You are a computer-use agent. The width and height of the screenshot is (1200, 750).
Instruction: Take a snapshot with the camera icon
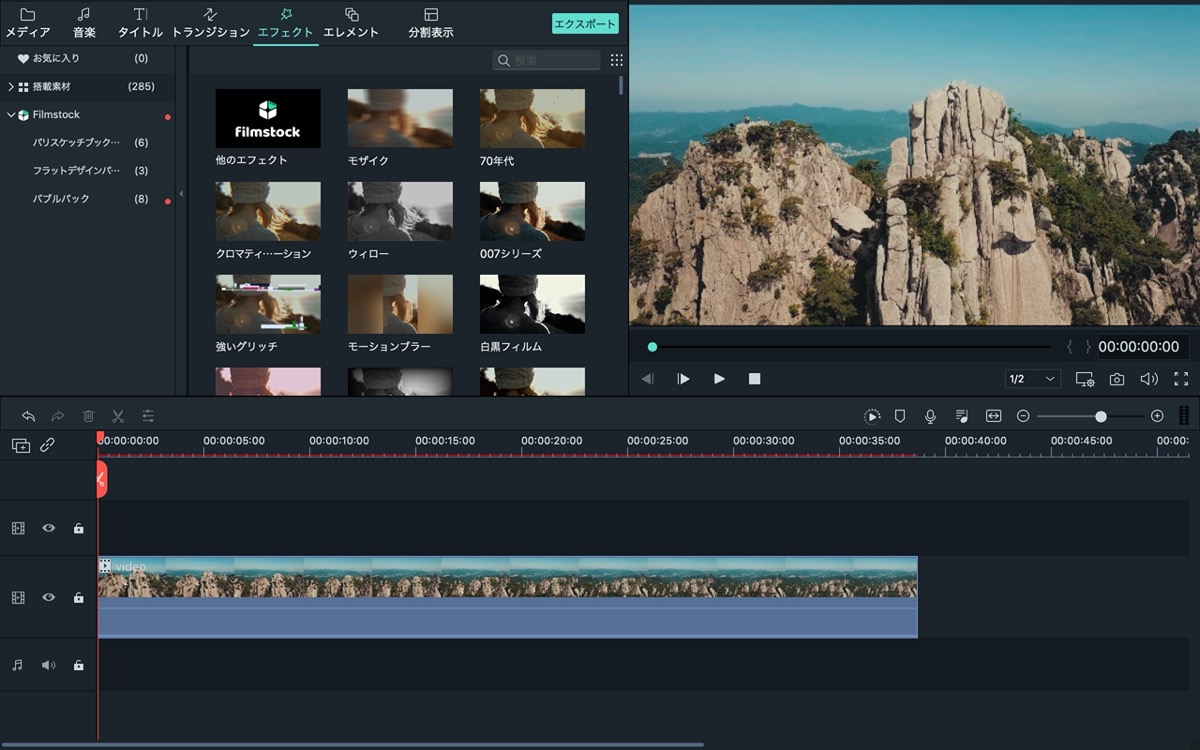[x=1117, y=379]
